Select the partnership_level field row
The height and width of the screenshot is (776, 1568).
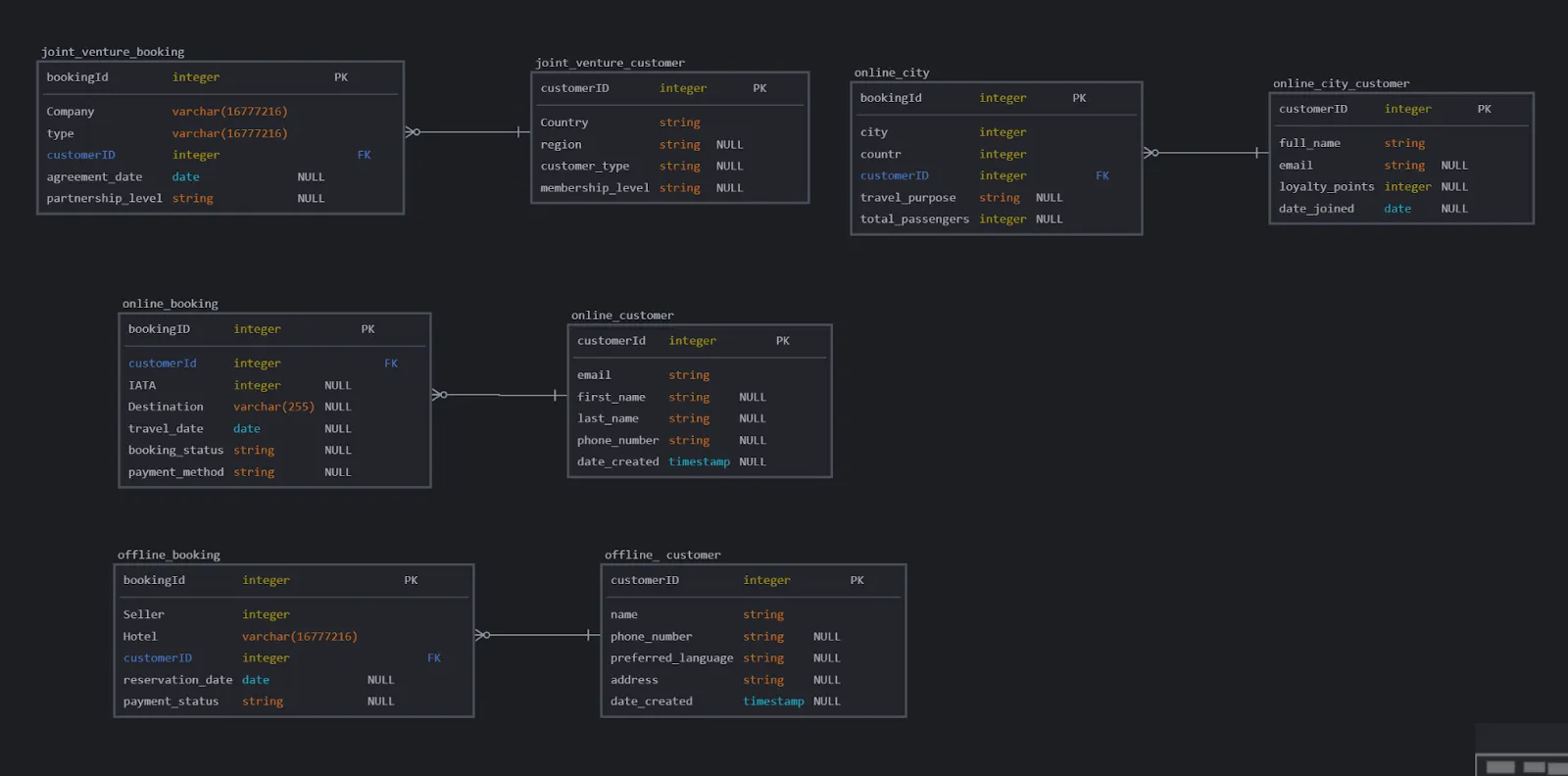click(105, 199)
